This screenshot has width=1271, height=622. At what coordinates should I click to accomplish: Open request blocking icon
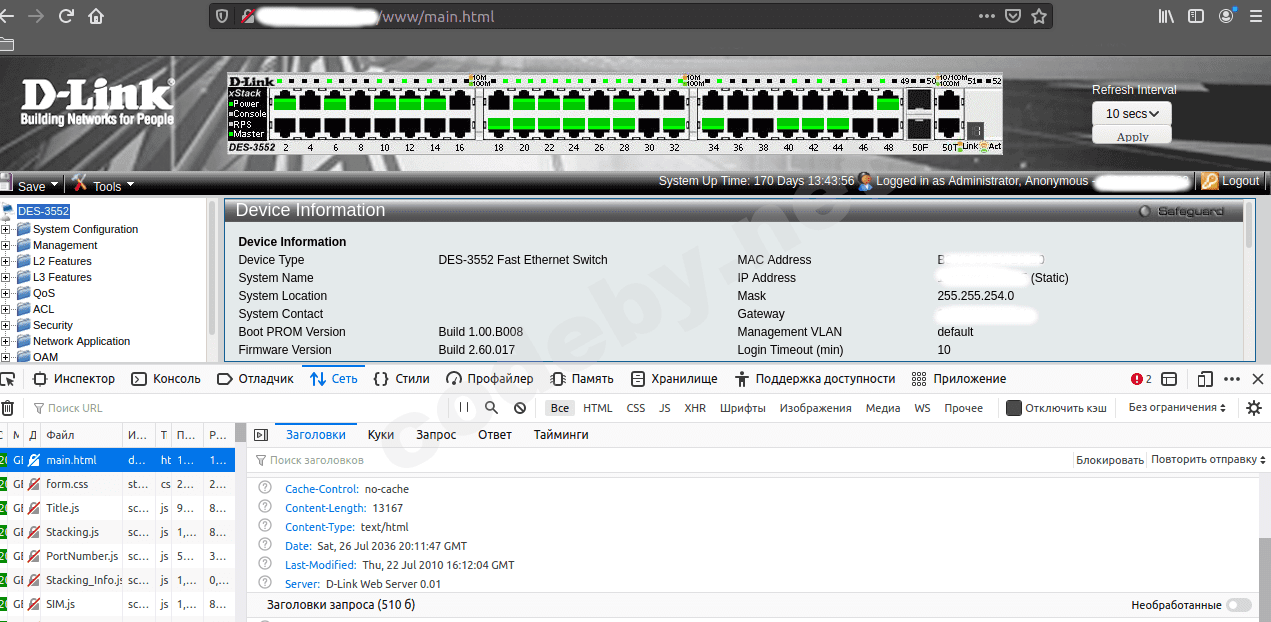tap(519, 408)
